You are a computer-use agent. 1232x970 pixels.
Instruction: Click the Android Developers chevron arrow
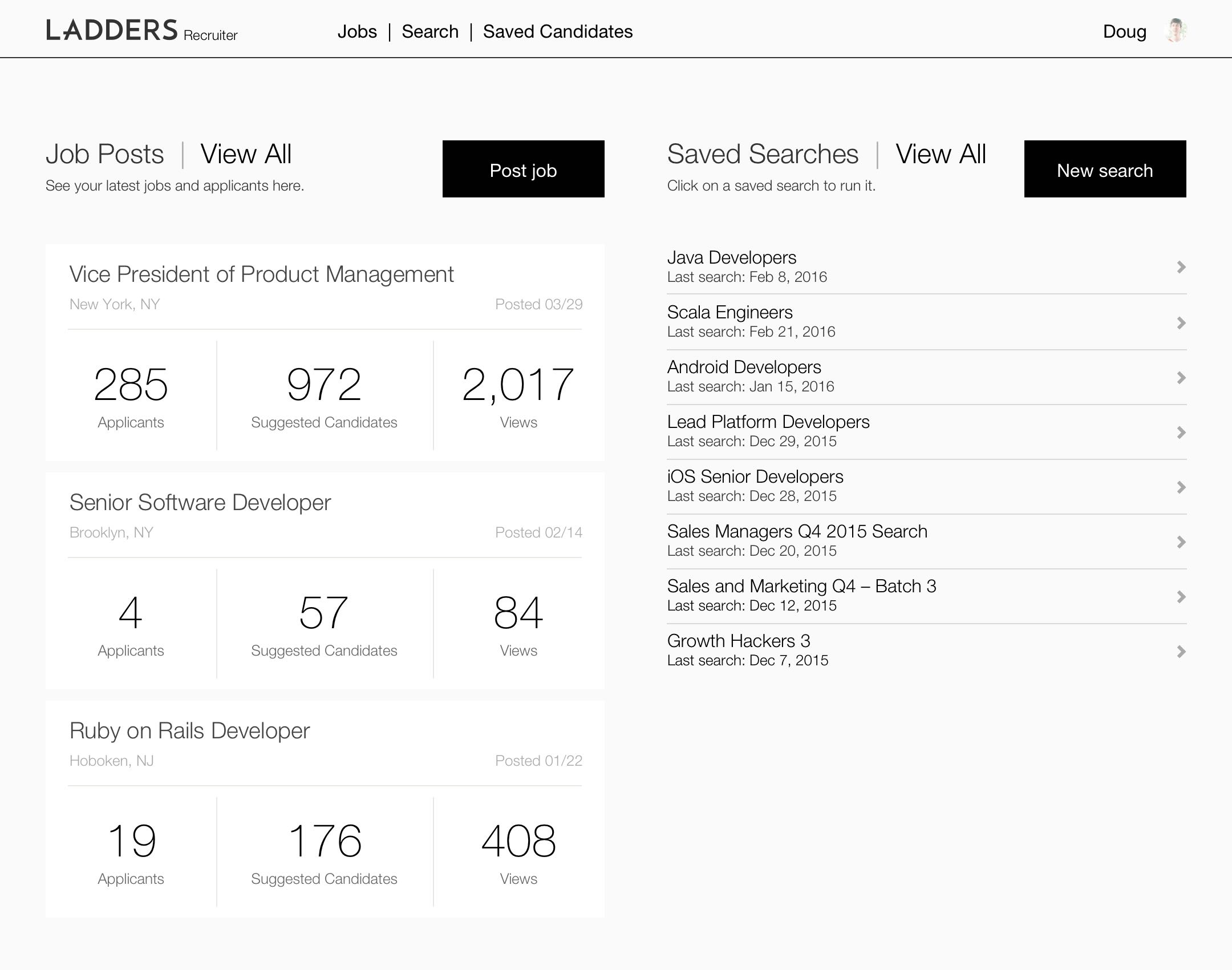coord(1181,378)
